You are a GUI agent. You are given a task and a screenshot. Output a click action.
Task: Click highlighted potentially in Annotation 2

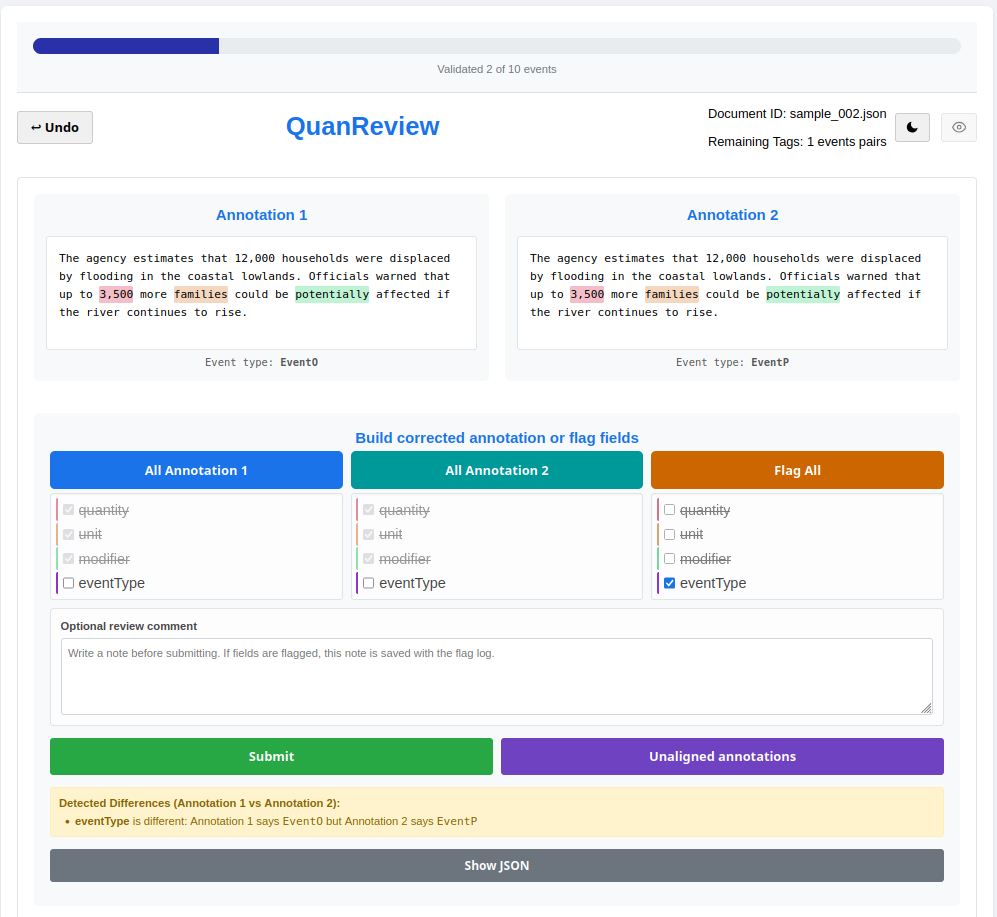pyautogui.click(x=803, y=294)
